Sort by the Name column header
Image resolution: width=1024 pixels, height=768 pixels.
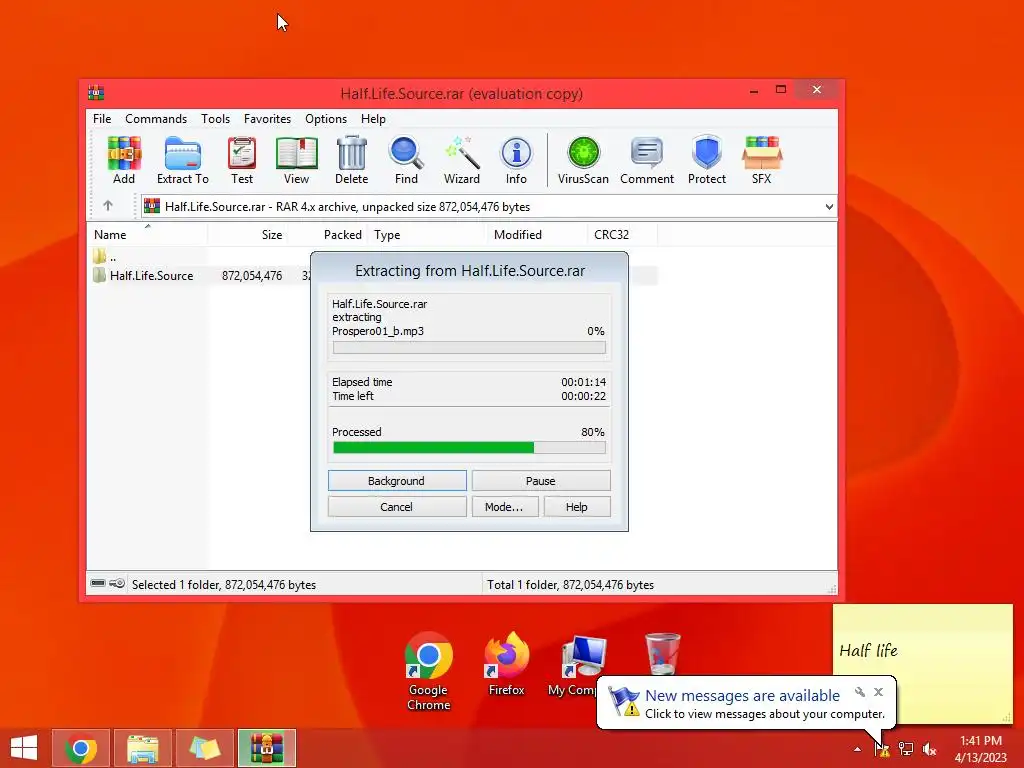click(x=147, y=234)
